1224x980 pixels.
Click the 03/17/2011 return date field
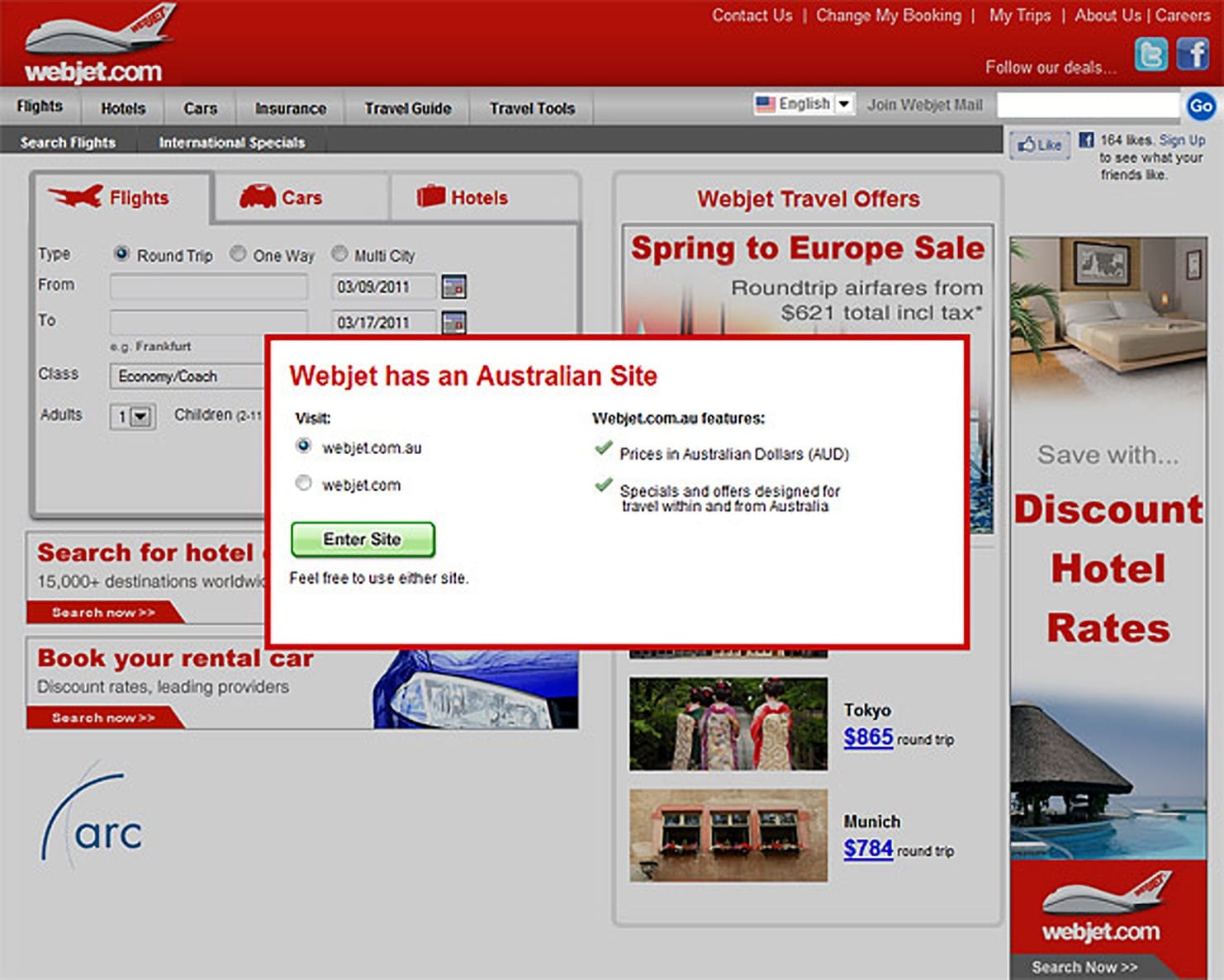click(383, 322)
